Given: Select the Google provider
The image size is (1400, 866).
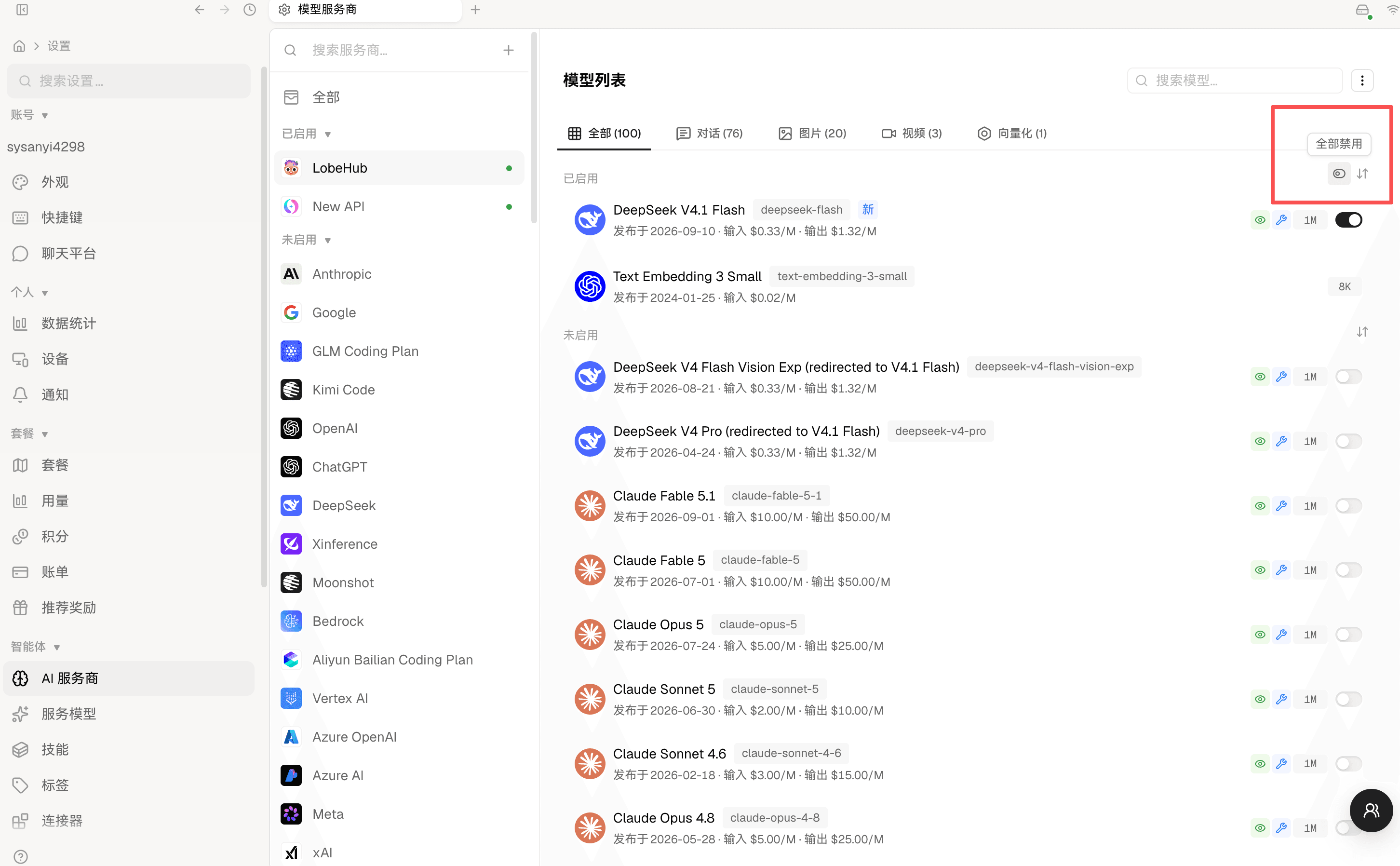Looking at the screenshot, I should point(399,313).
